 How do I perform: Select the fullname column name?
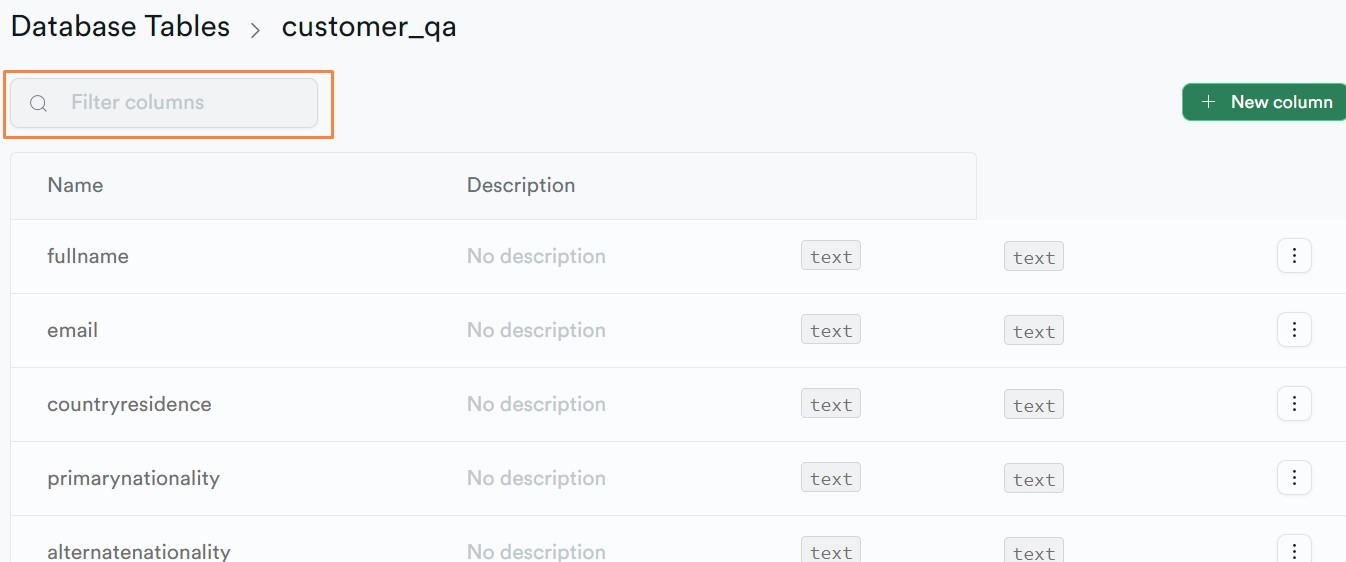click(x=88, y=256)
